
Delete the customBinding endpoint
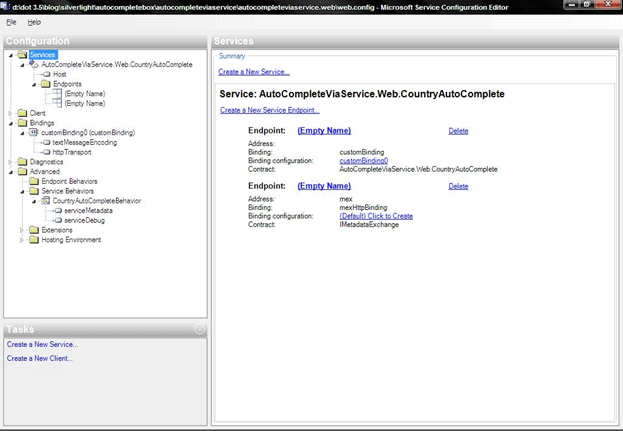coord(458,131)
